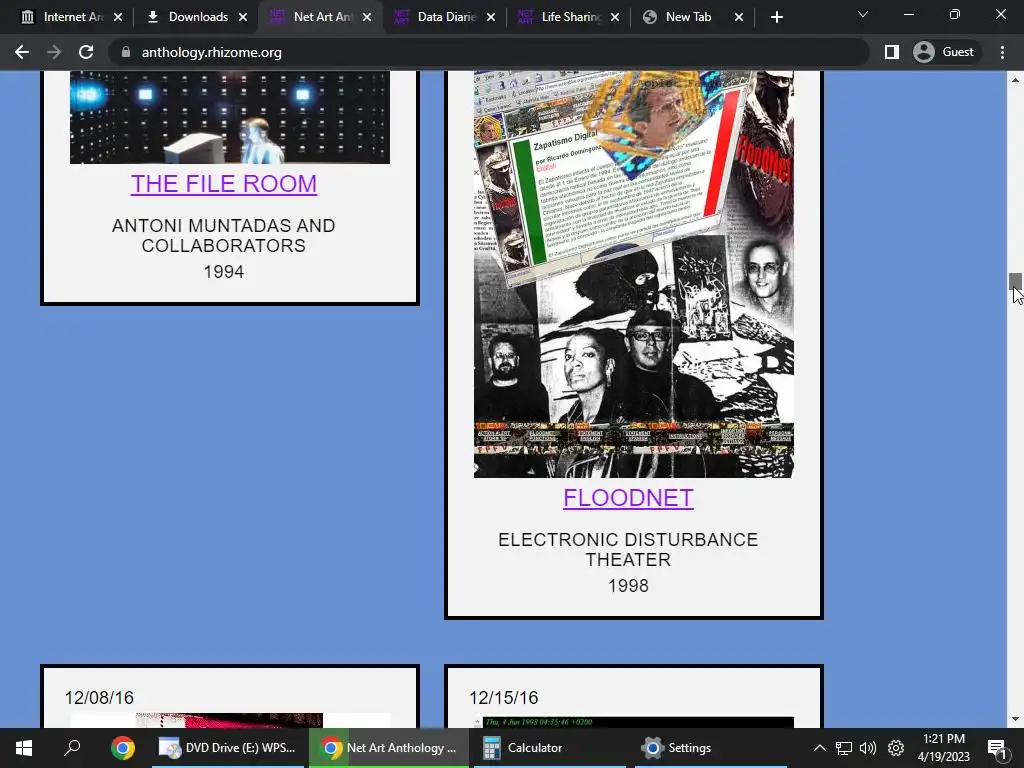
Task: Open THE FILE ROOM link
Action: pos(223,184)
